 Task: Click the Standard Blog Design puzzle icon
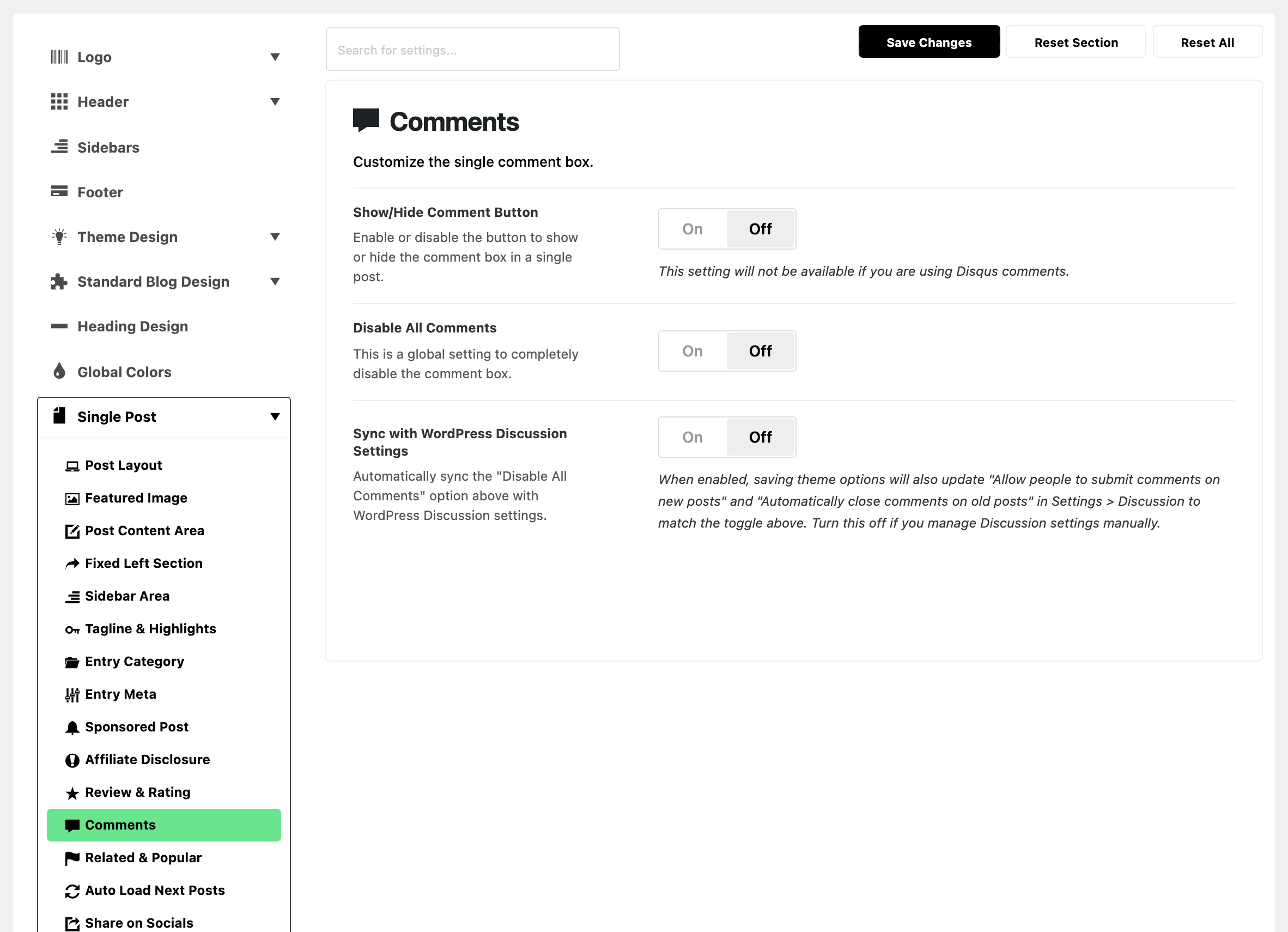pyautogui.click(x=59, y=282)
